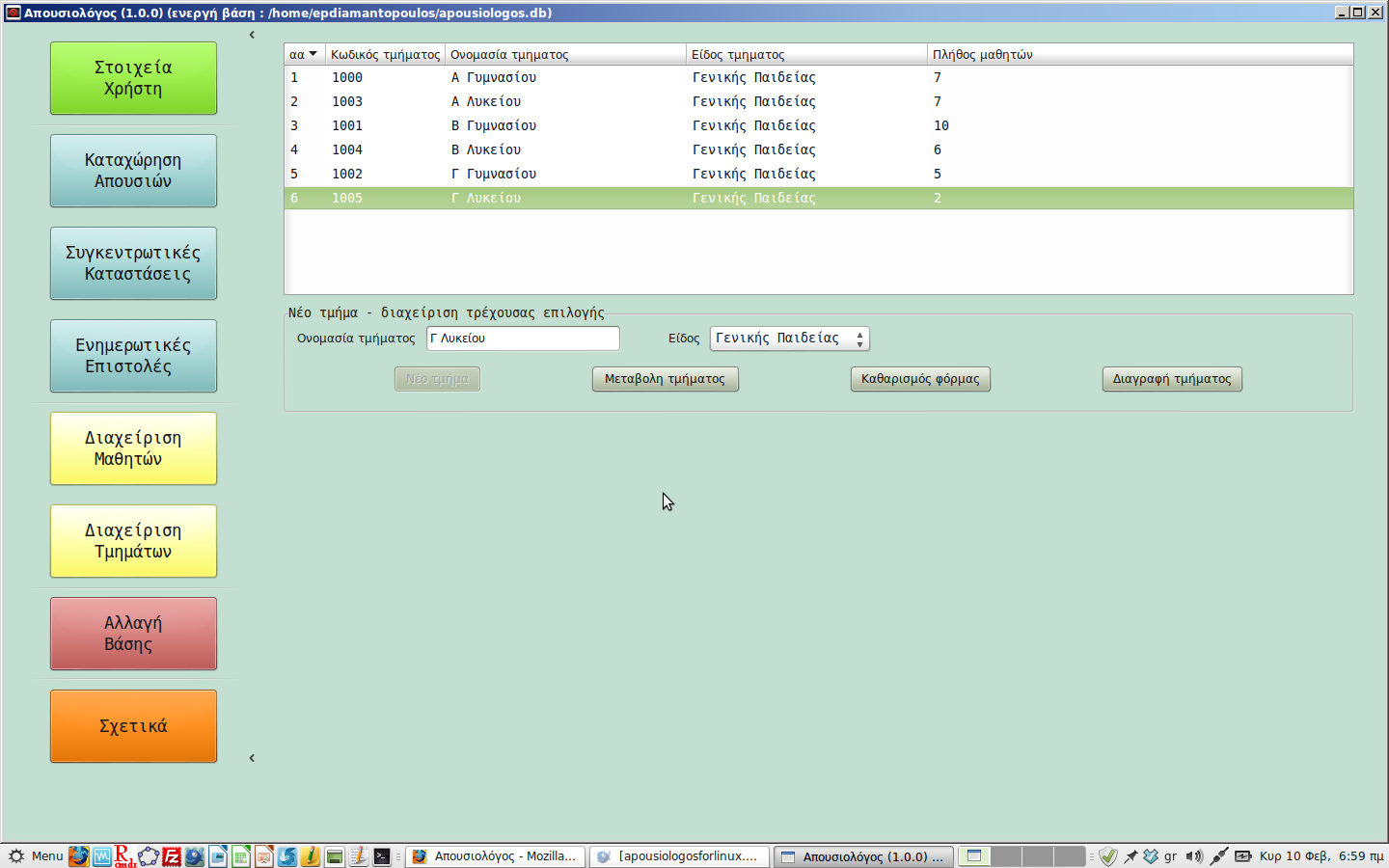Switch to the second workspace in the pager
The width and height of the screenshot is (1389, 868).
click(1006, 856)
